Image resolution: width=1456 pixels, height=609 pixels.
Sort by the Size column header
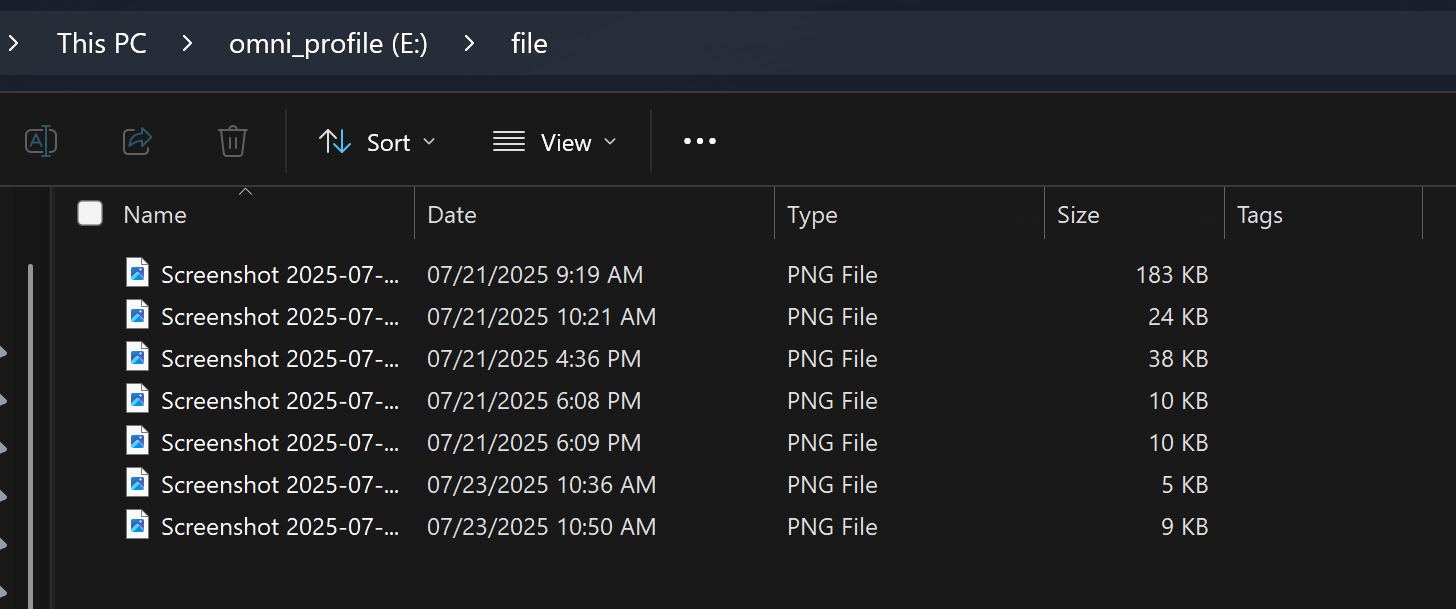click(1078, 215)
